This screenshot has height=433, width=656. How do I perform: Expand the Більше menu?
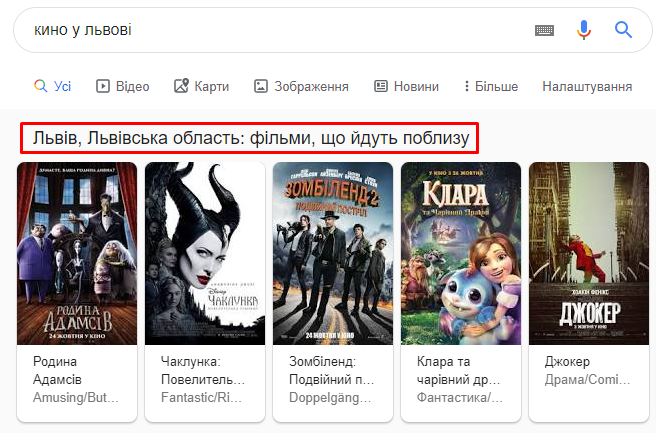tap(491, 86)
